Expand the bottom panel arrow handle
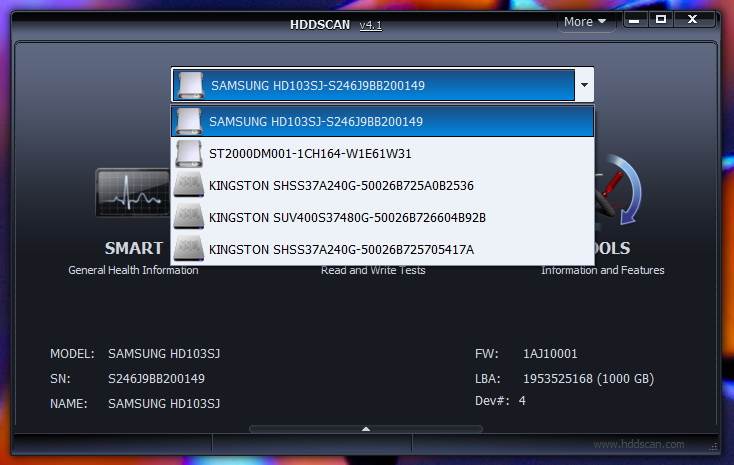734x465 pixels. [x=366, y=429]
